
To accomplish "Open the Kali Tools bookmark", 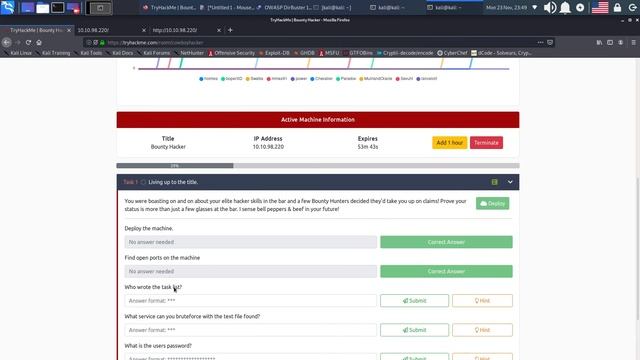I will [88, 53].
